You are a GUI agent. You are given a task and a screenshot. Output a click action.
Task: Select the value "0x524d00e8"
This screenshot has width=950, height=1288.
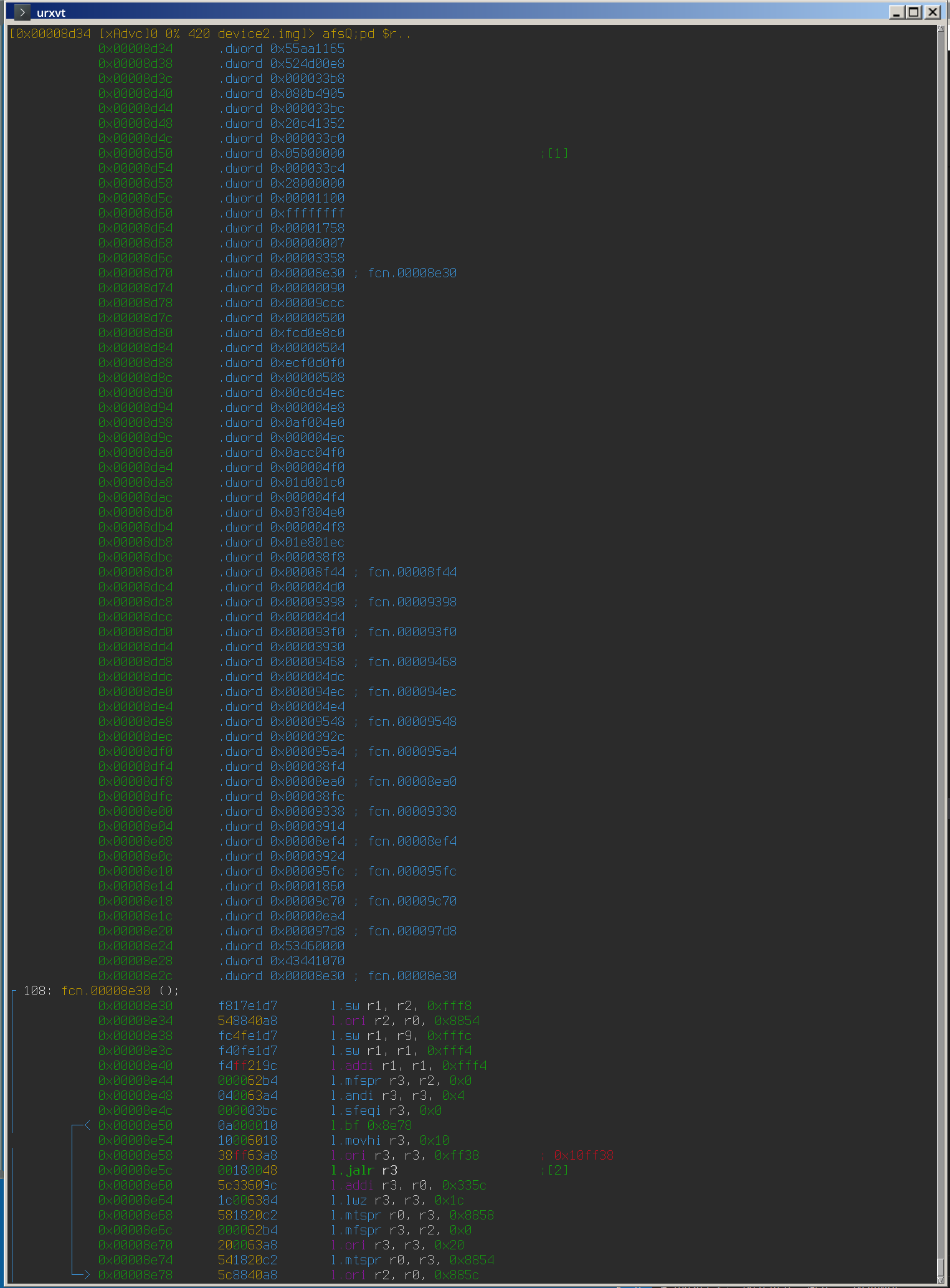tap(307, 64)
